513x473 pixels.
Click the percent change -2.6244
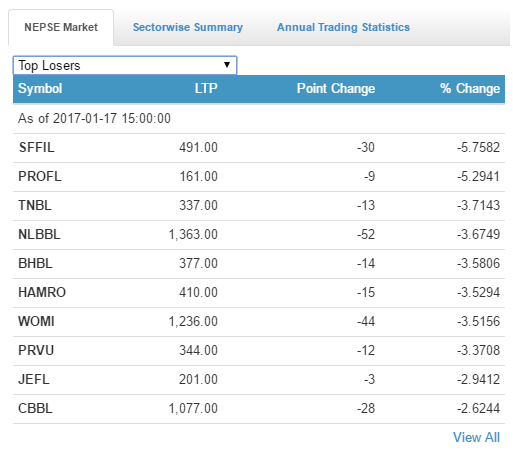[478, 408]
